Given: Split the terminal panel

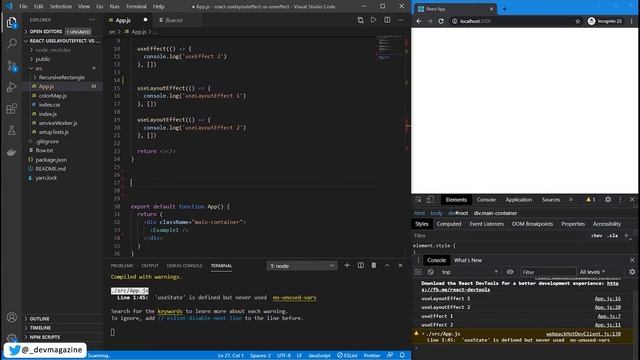Looking at the screenshot, I should pos(361,265).
